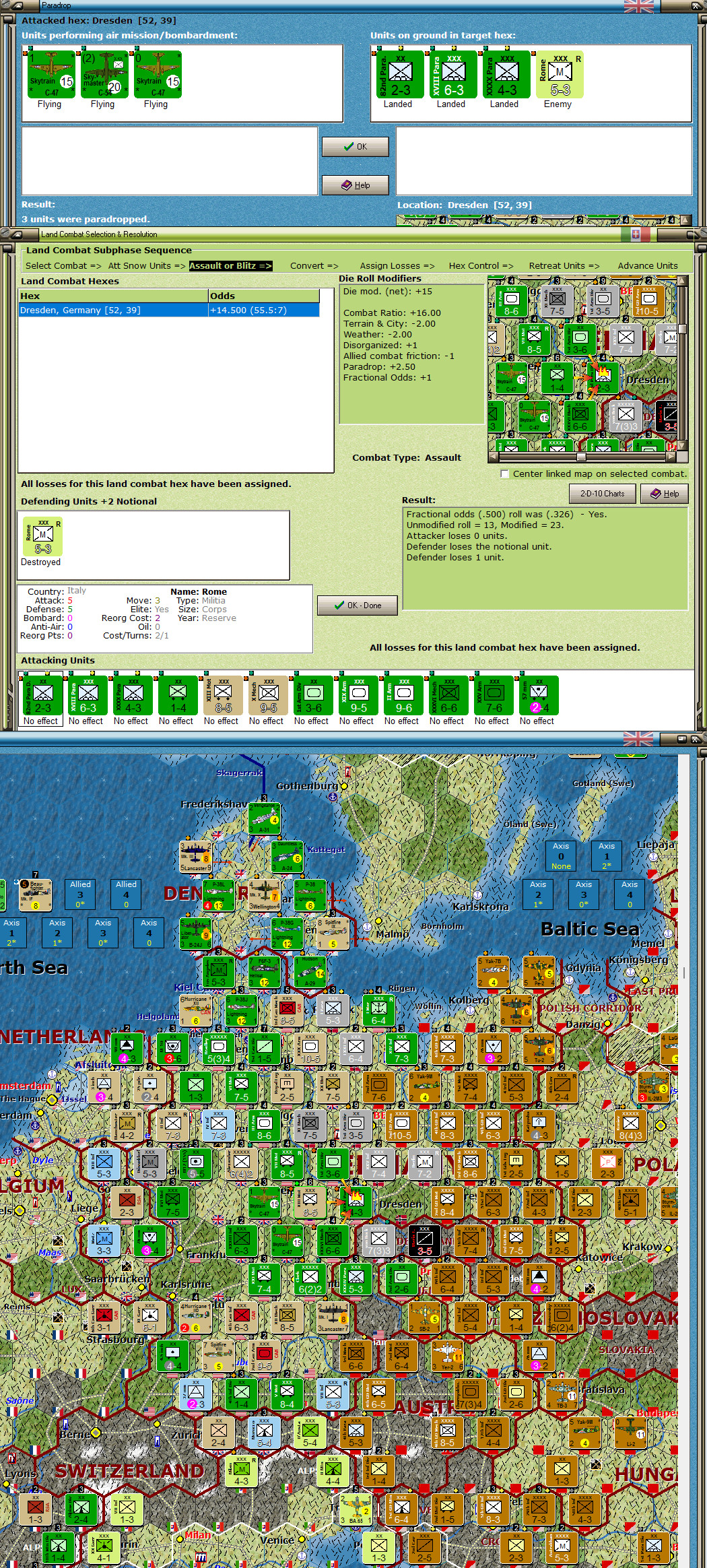
Task: Select XXXX Para 4-3 landed unit in Paradrop
Action: click(x=506, y=74)
